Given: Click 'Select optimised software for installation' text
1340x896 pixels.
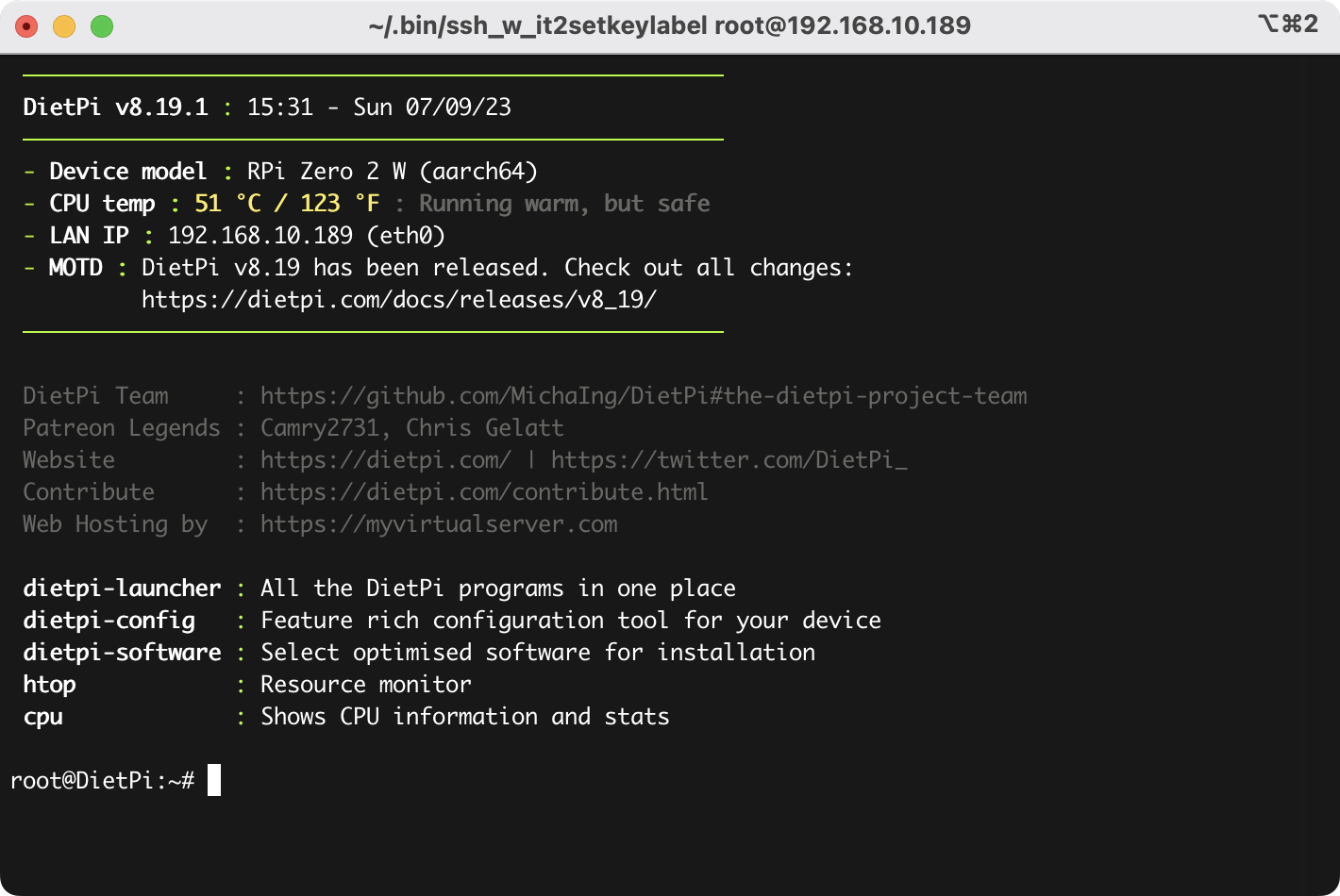Looking at the screenshot, I should click(538, 653).
